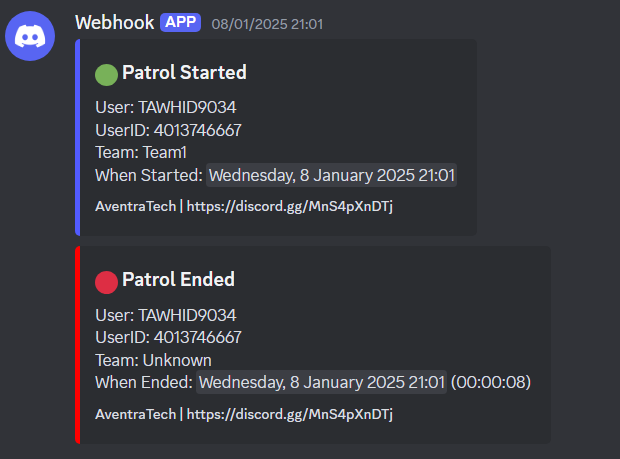
Task: Click the Patrol Started embed title
Action: (x=184, y=73)
